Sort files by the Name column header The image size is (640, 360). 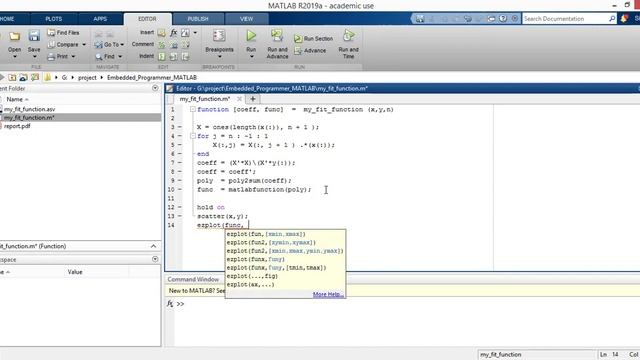coord(17,99)
